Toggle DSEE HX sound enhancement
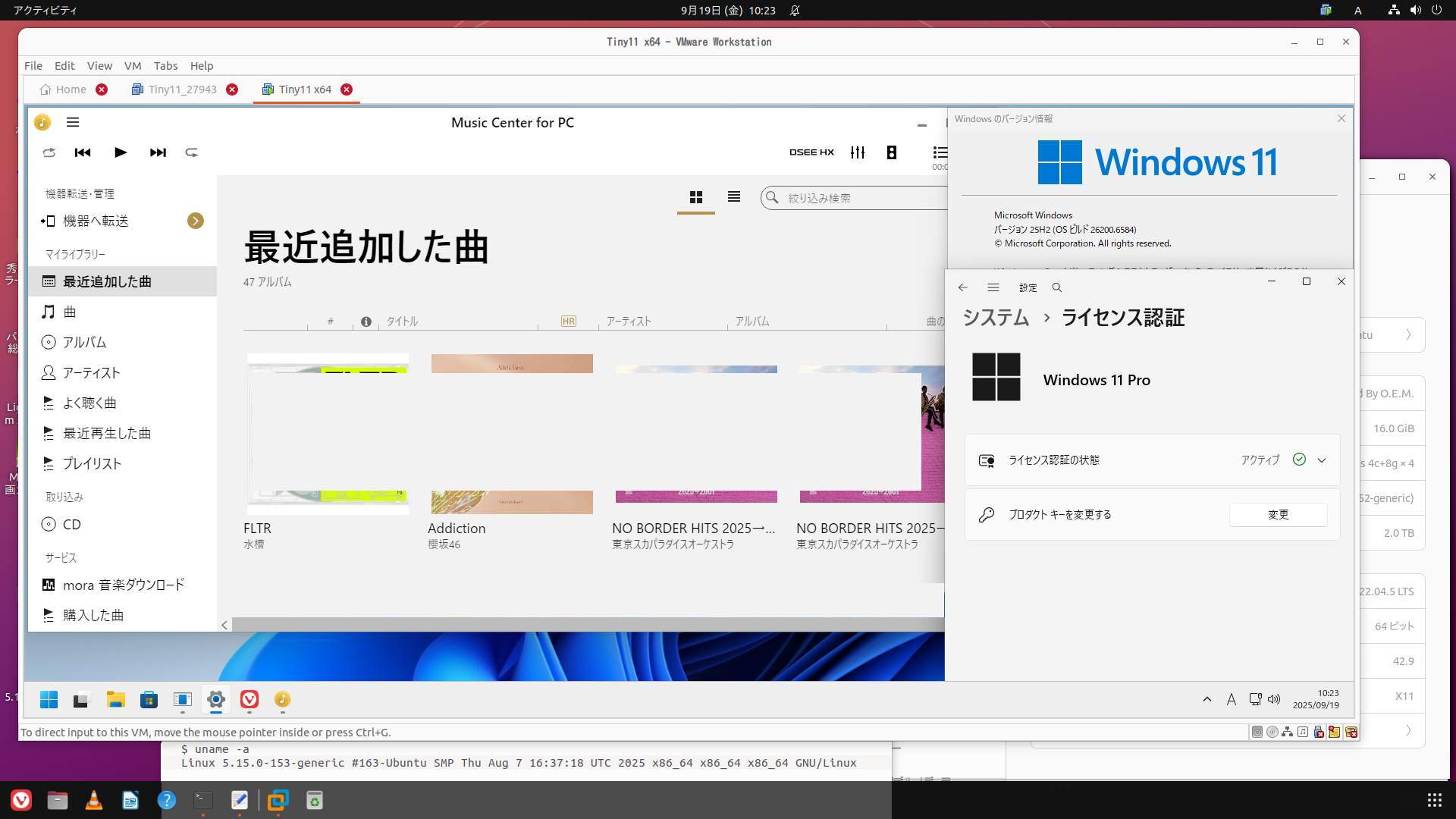Viewport: 1456px width, 819px height. pyautogui.click(x=811, y=152)
